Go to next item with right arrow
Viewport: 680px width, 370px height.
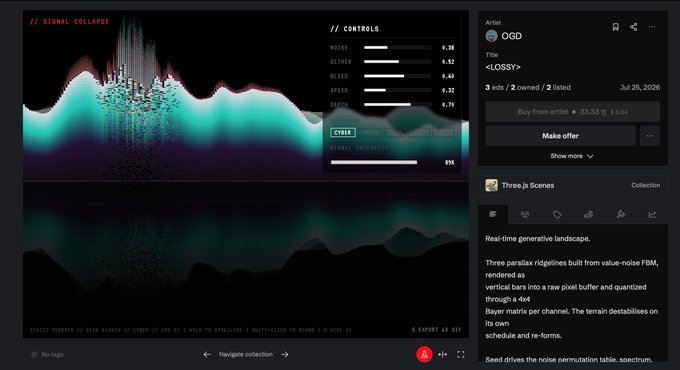285,354
